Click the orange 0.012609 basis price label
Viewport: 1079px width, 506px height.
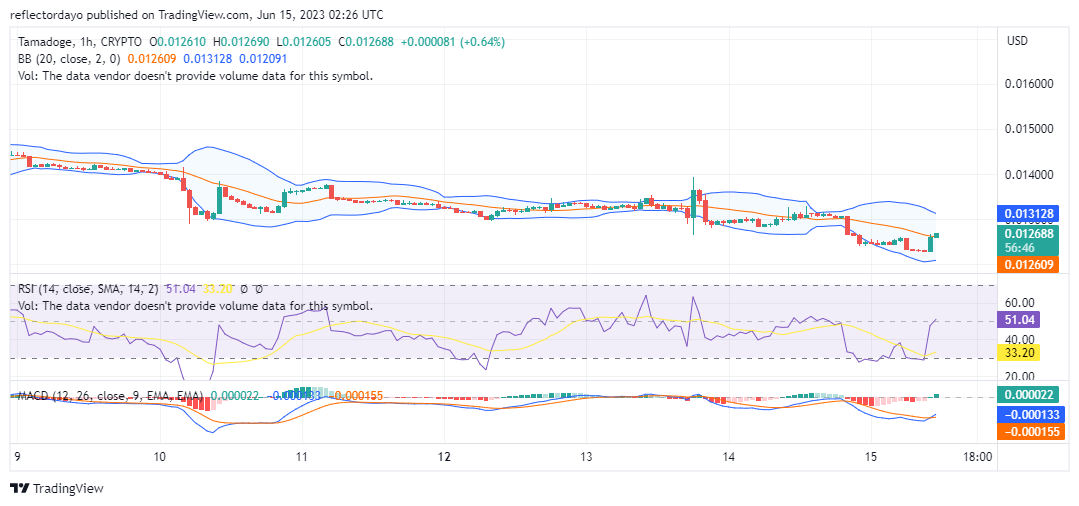(x=1029, y=264)
